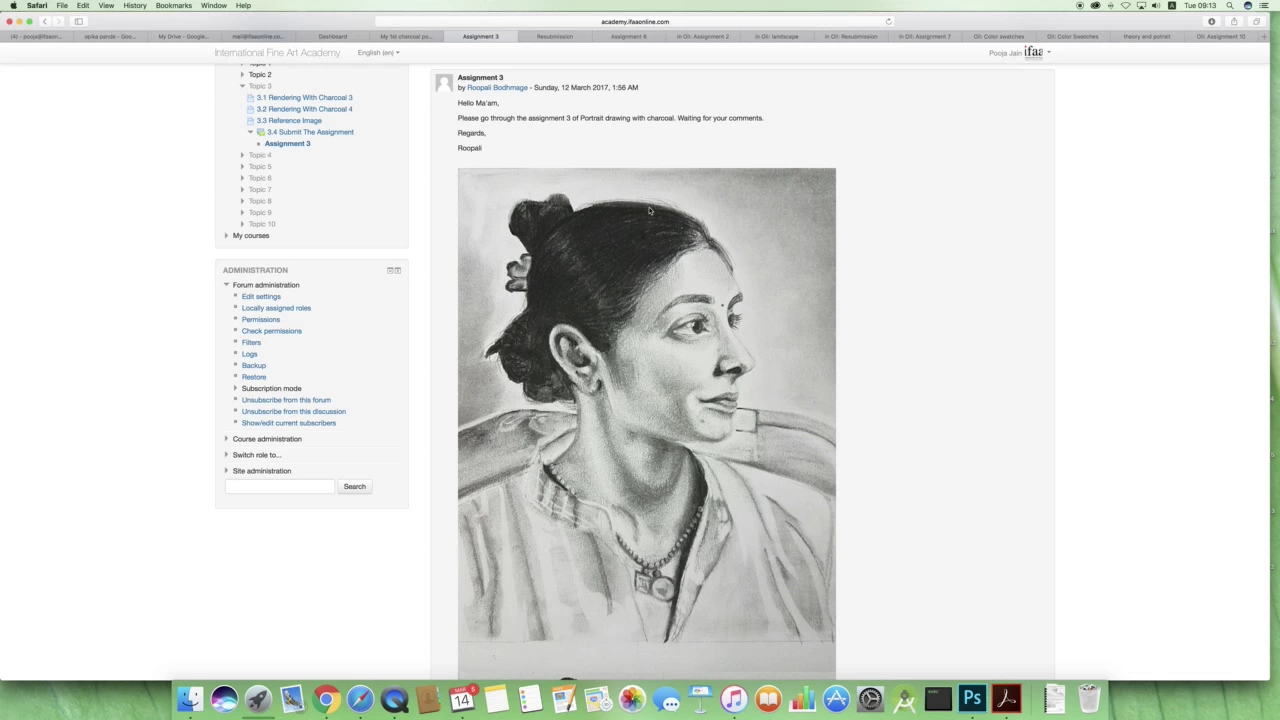The height and width of the screenshot is (720, 1280).
Task: Open Keynote from the dock
Action: click(x=700, y=700)
